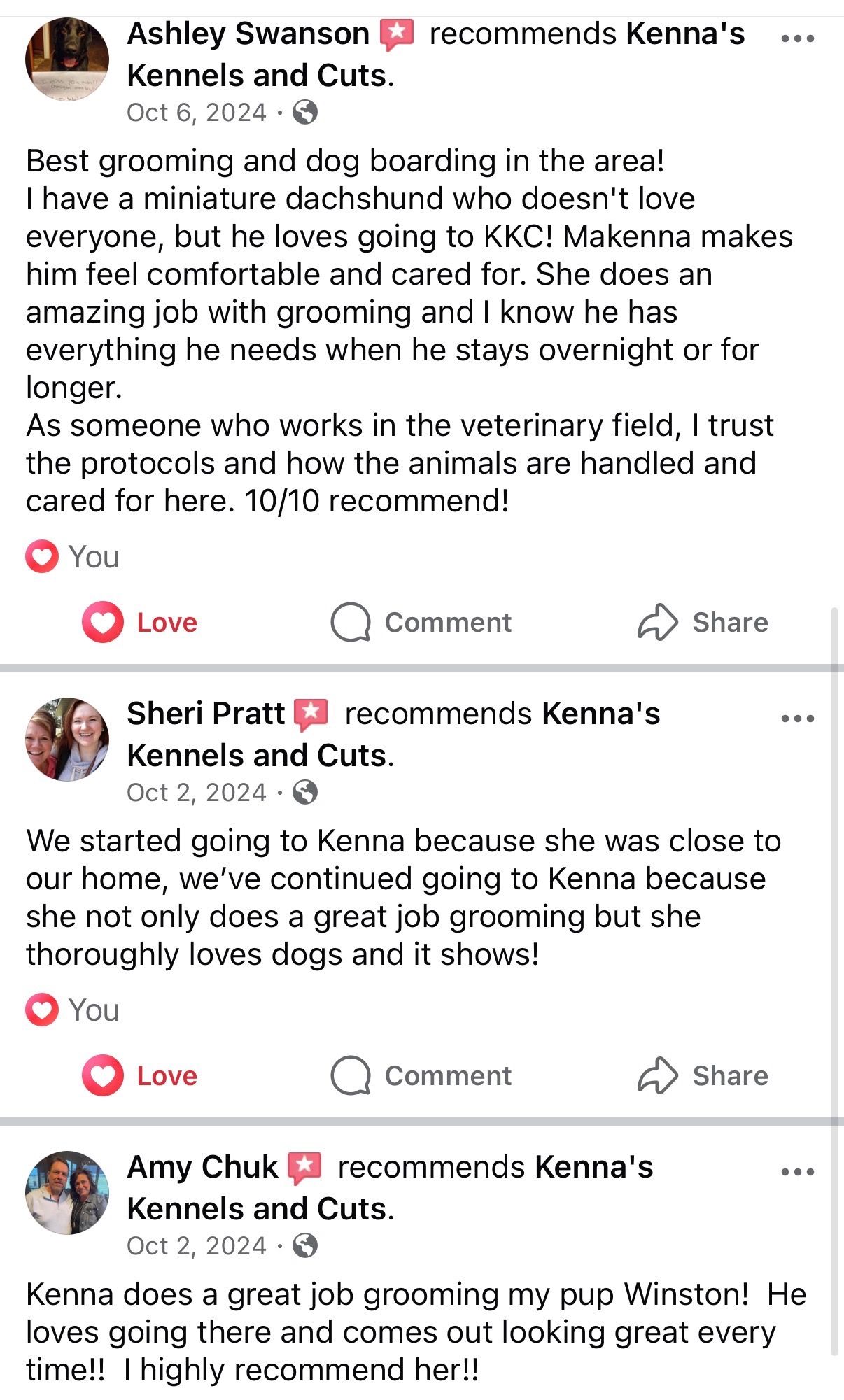Click recommendation badge next to Sheri Pratt

click(x=311, y=714)
